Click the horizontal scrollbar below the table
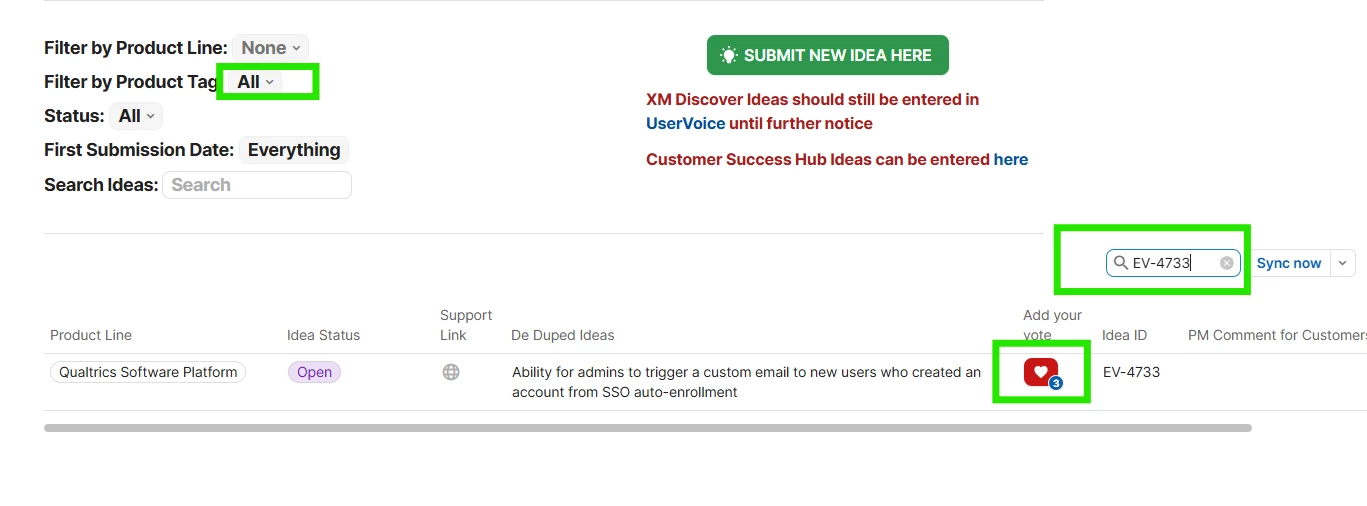The image size is (1367, 506). click(648, 428)
